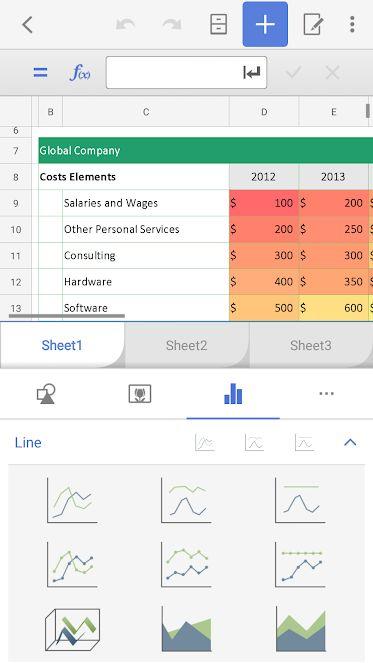
Task: Select the image insert tab icon
Action: tap(140, 394)
